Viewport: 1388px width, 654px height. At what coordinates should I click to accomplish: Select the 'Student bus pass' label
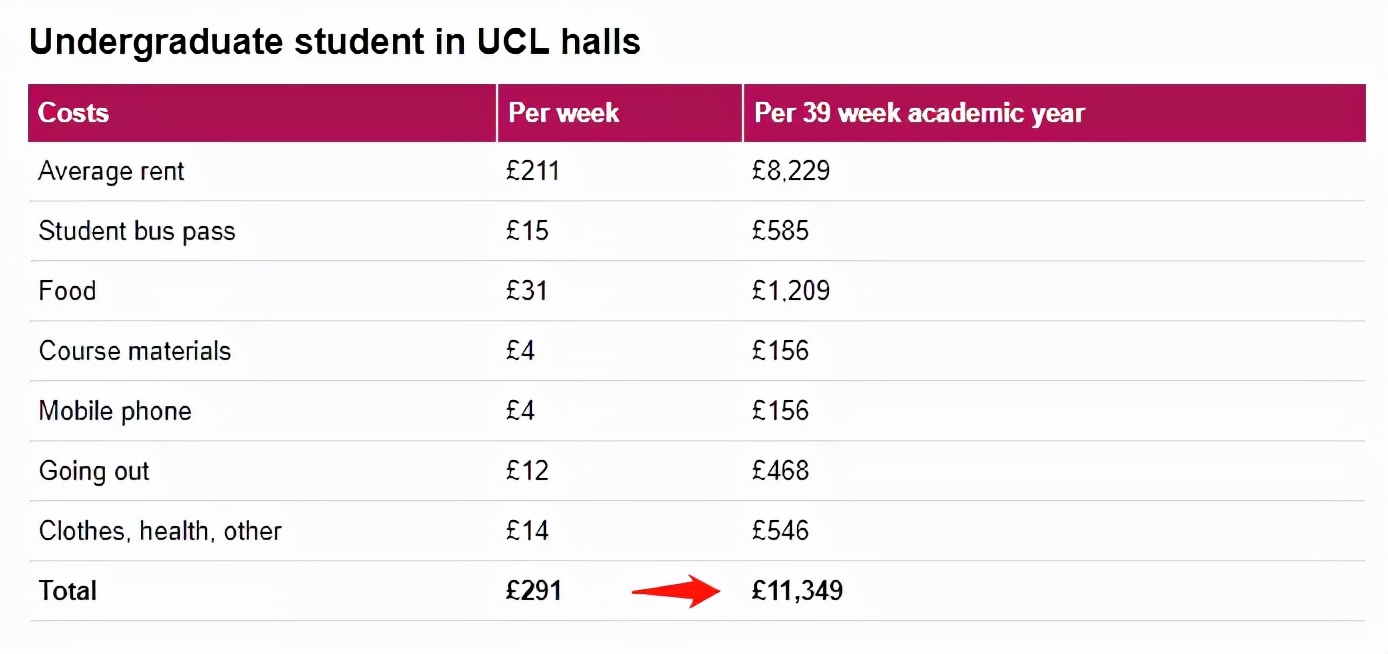point(137,231)
